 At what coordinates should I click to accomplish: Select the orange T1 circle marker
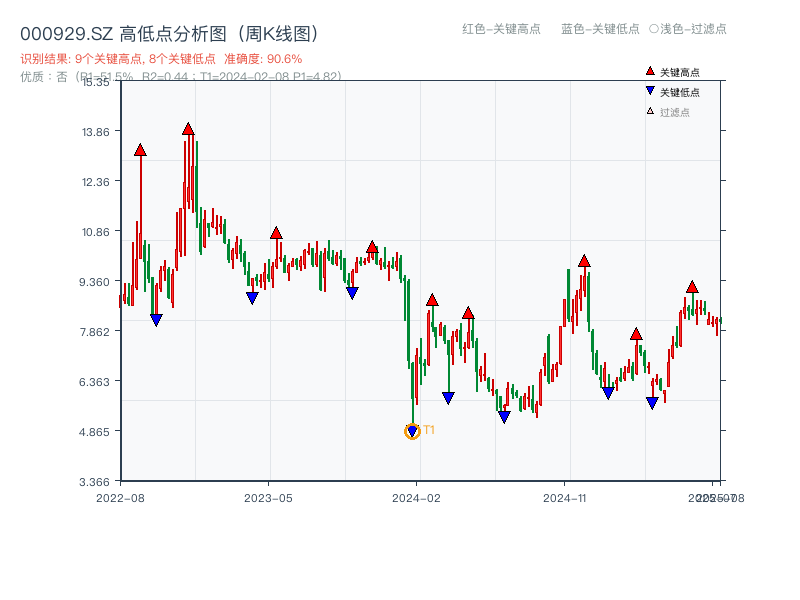[412, 431]
